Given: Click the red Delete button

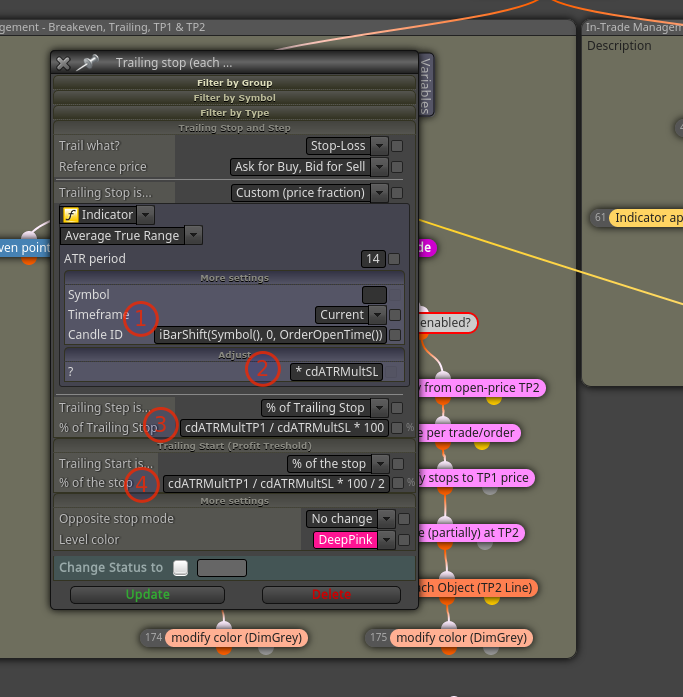Looking at the screenshot, I should 332,594.
